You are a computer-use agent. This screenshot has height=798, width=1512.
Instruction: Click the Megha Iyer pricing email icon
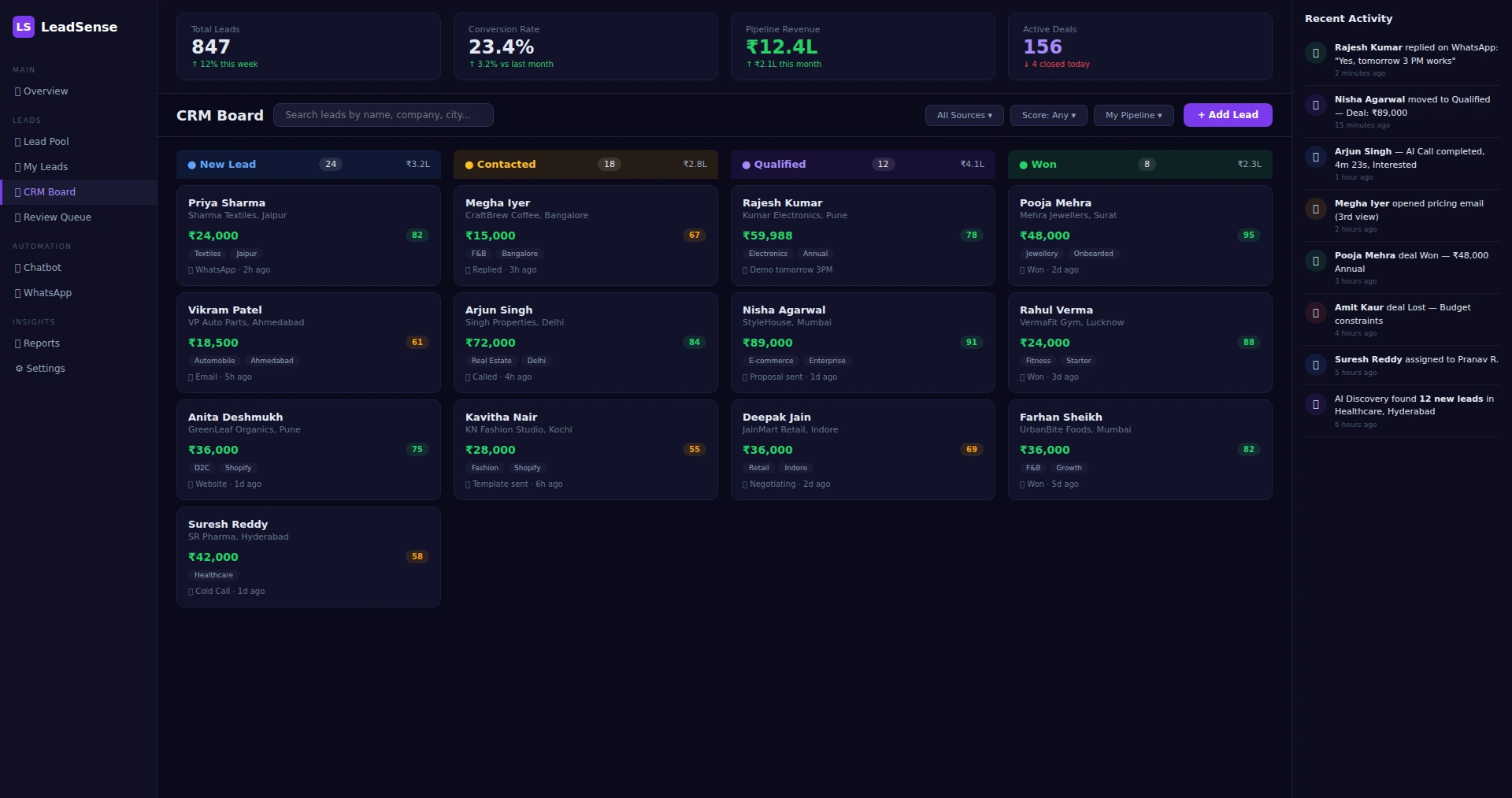coord(1315,210)
